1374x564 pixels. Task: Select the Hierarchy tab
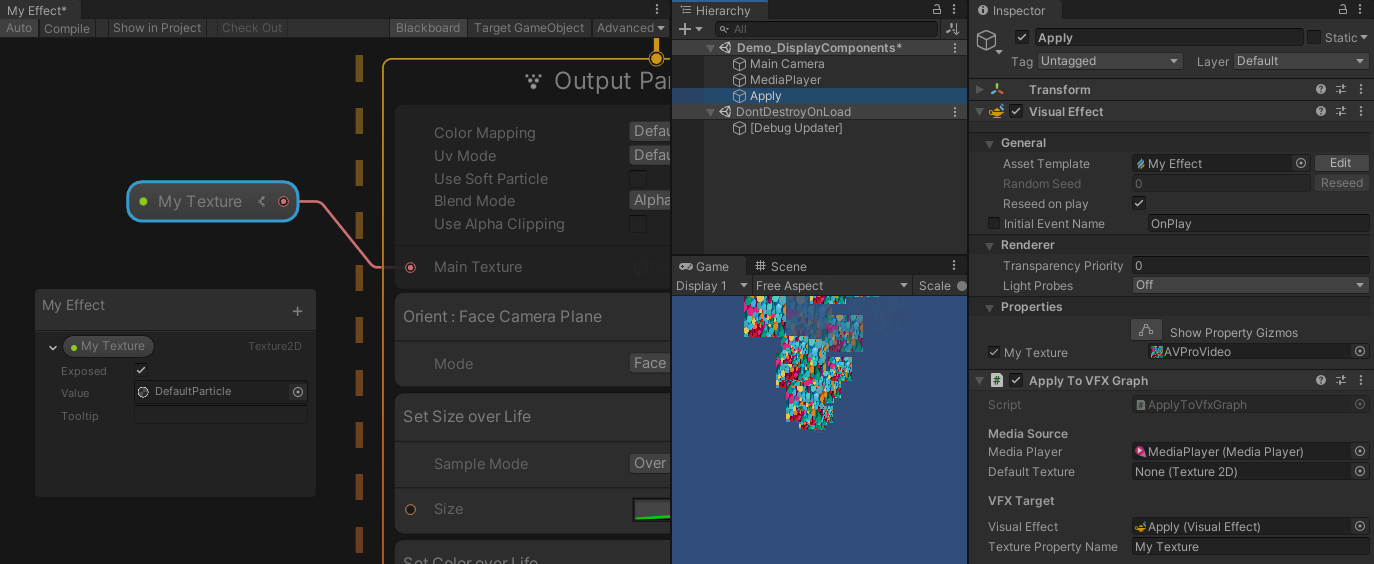tap(714, 10)
